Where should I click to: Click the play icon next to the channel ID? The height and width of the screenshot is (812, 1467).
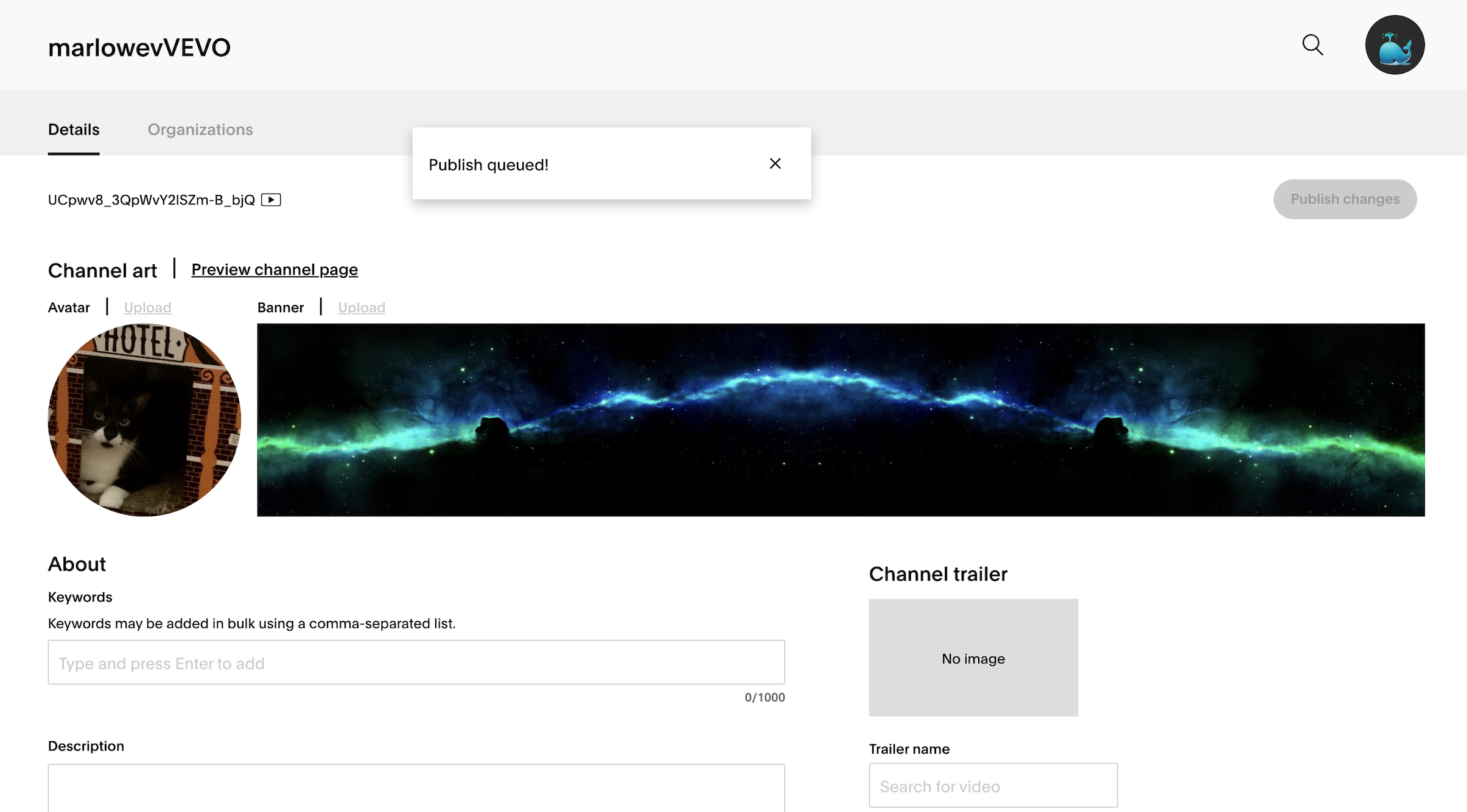(271, 199)
